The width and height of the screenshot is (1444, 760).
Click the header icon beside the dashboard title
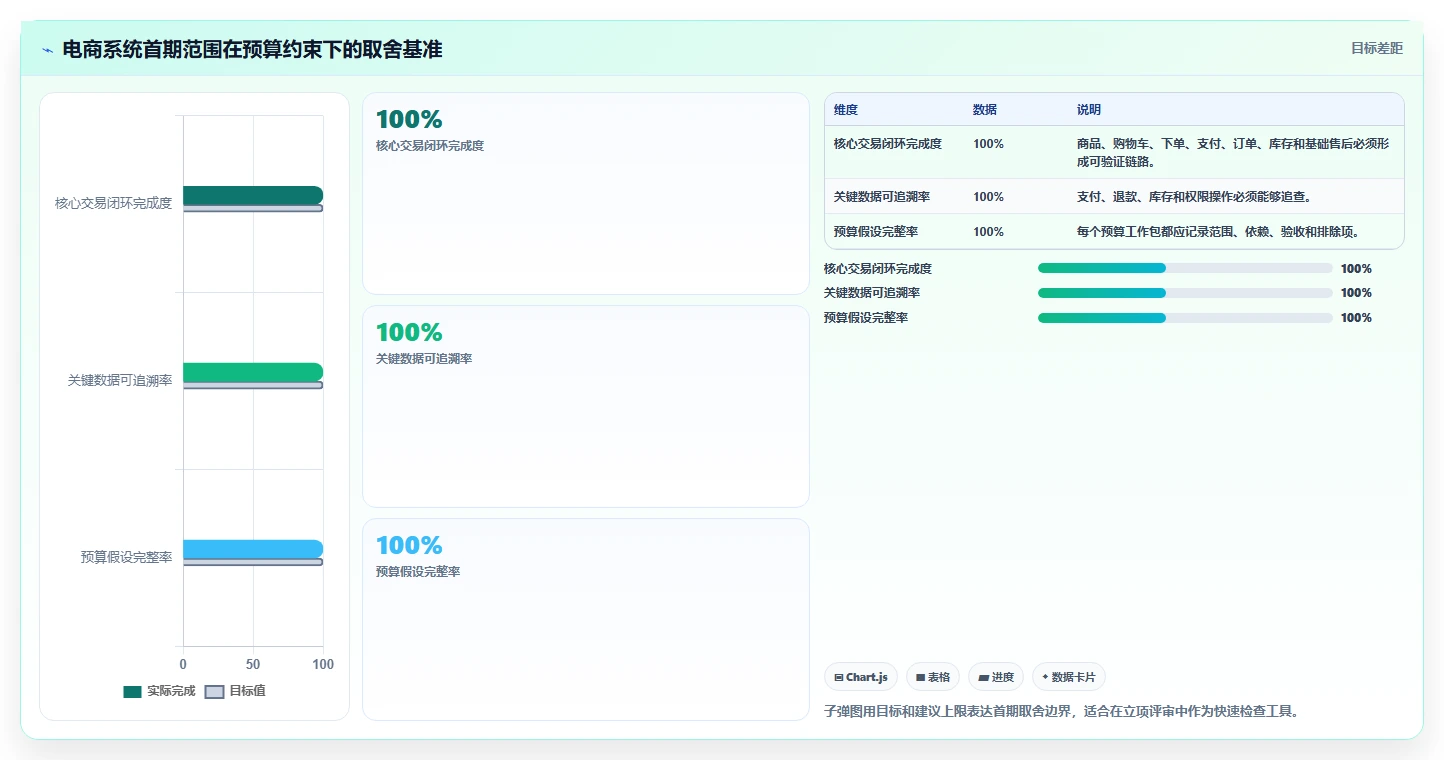point(47,50)
